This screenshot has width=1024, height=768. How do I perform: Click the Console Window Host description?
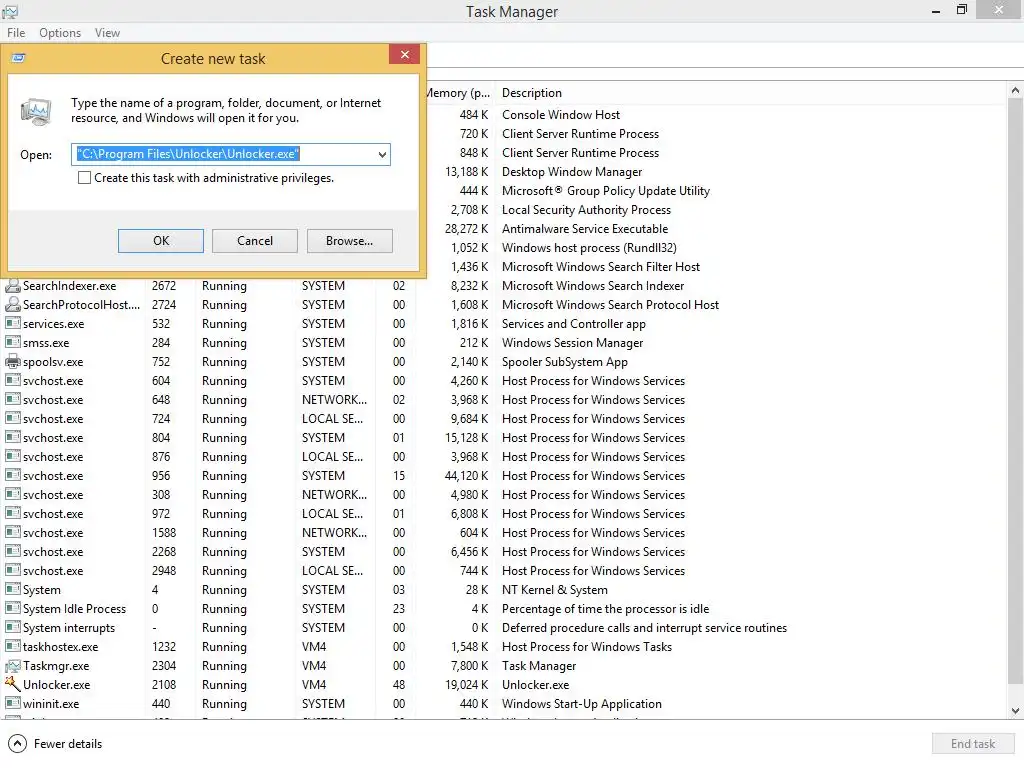point(560,115)
